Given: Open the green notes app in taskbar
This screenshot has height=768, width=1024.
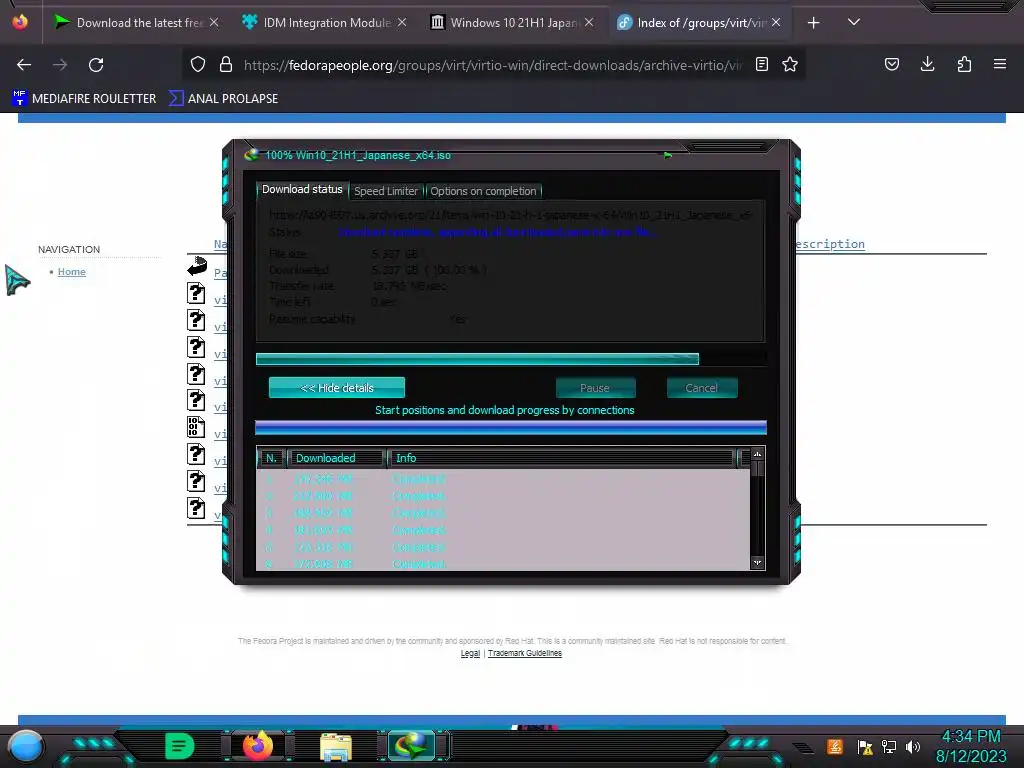Looking at the screenshot, I should pos(179,746).
